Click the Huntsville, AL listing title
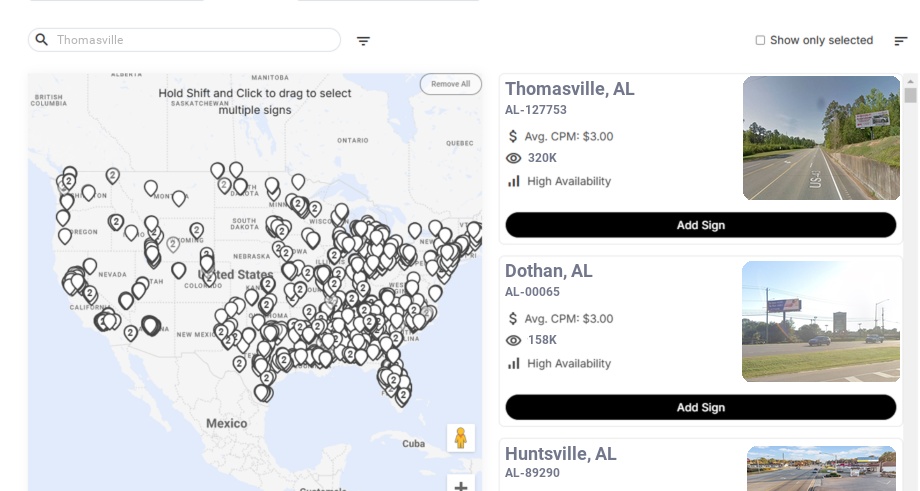The image size is (920, 491). pos(560,454)
